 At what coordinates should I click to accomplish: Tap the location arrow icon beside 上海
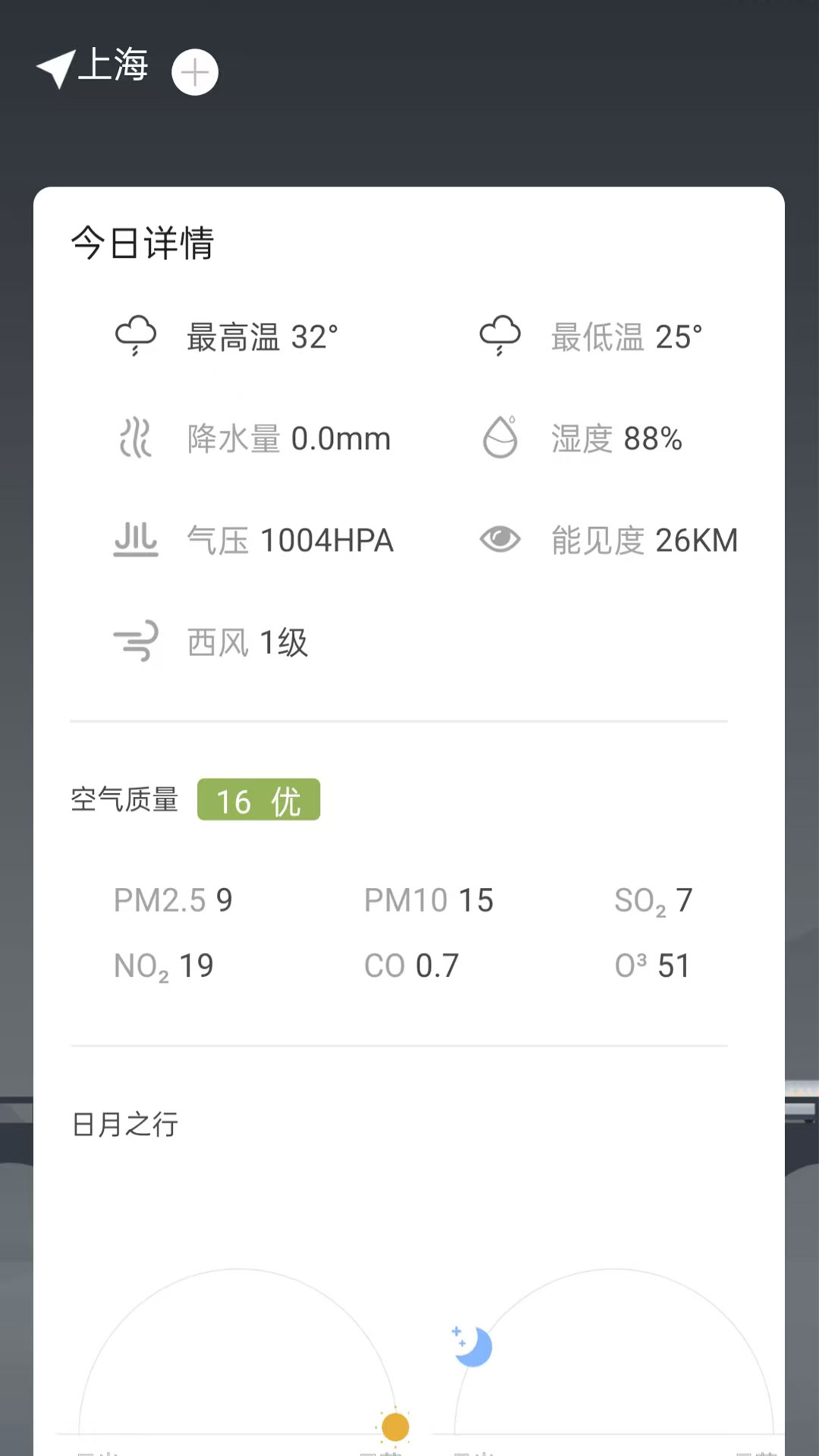[x=56, y=69]
